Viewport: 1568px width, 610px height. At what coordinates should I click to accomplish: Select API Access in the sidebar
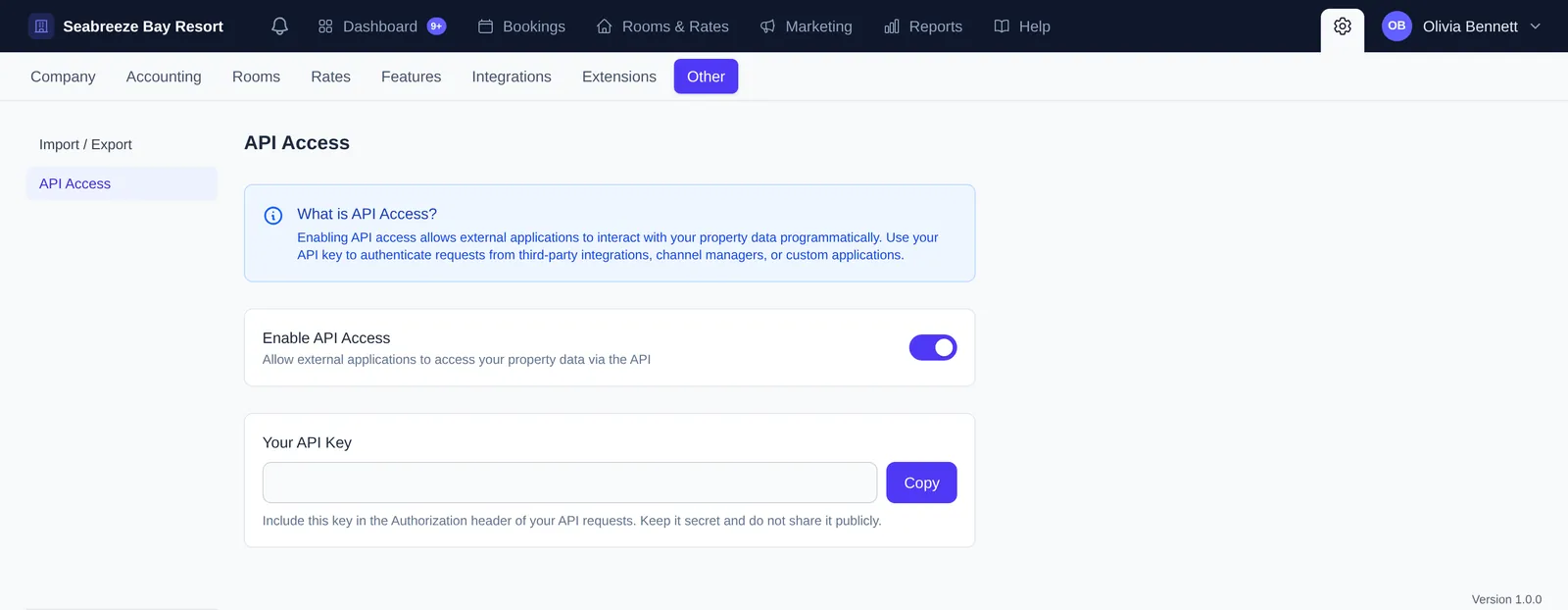click(x=122, y=183)
